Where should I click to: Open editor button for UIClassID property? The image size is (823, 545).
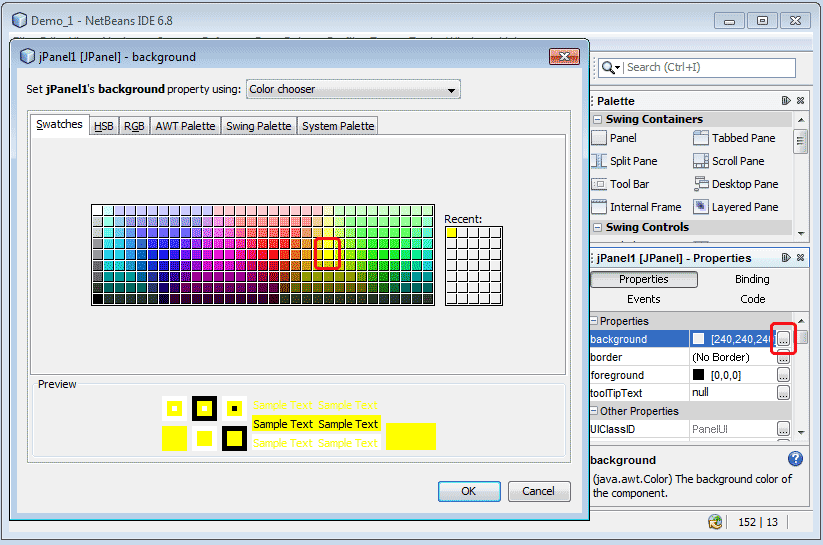point(783,429)
